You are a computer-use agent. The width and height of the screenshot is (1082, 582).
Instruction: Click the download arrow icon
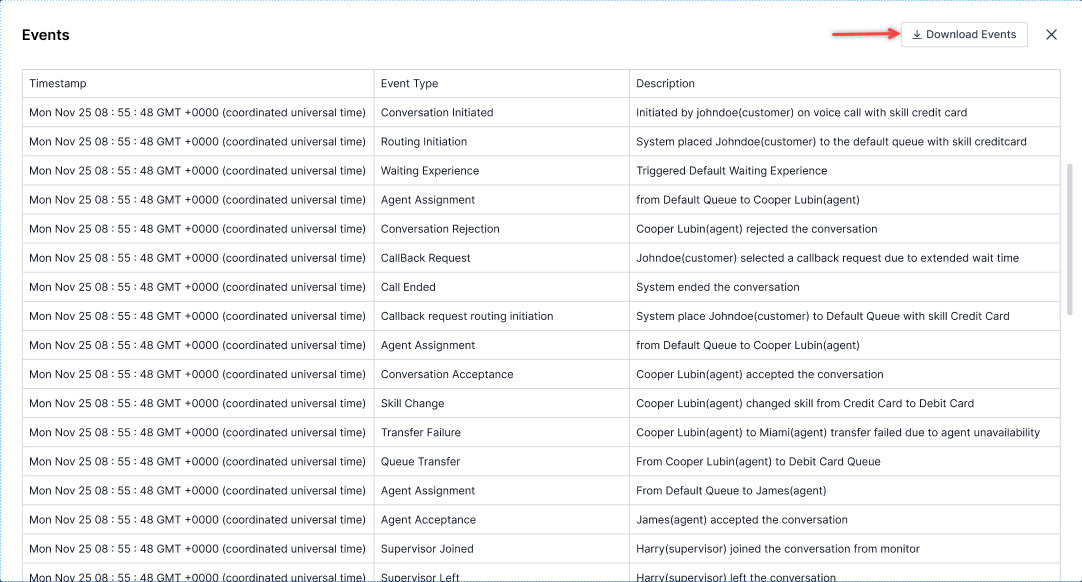click(x=917, y=35)
